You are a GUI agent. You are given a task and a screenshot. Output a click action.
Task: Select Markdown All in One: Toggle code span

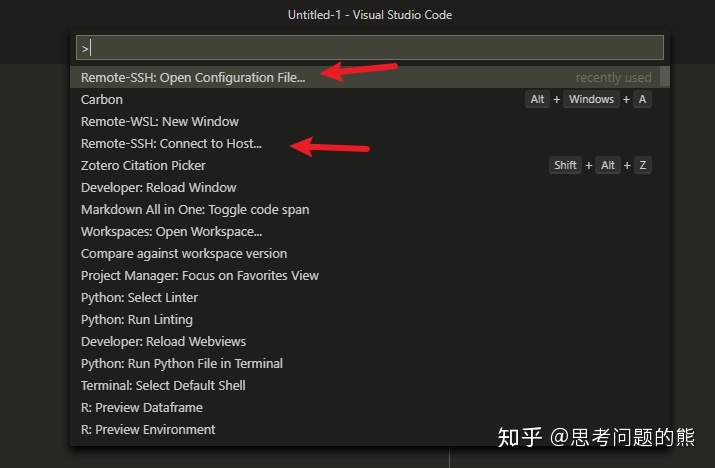pyautogui.click(x=370, y=209)
